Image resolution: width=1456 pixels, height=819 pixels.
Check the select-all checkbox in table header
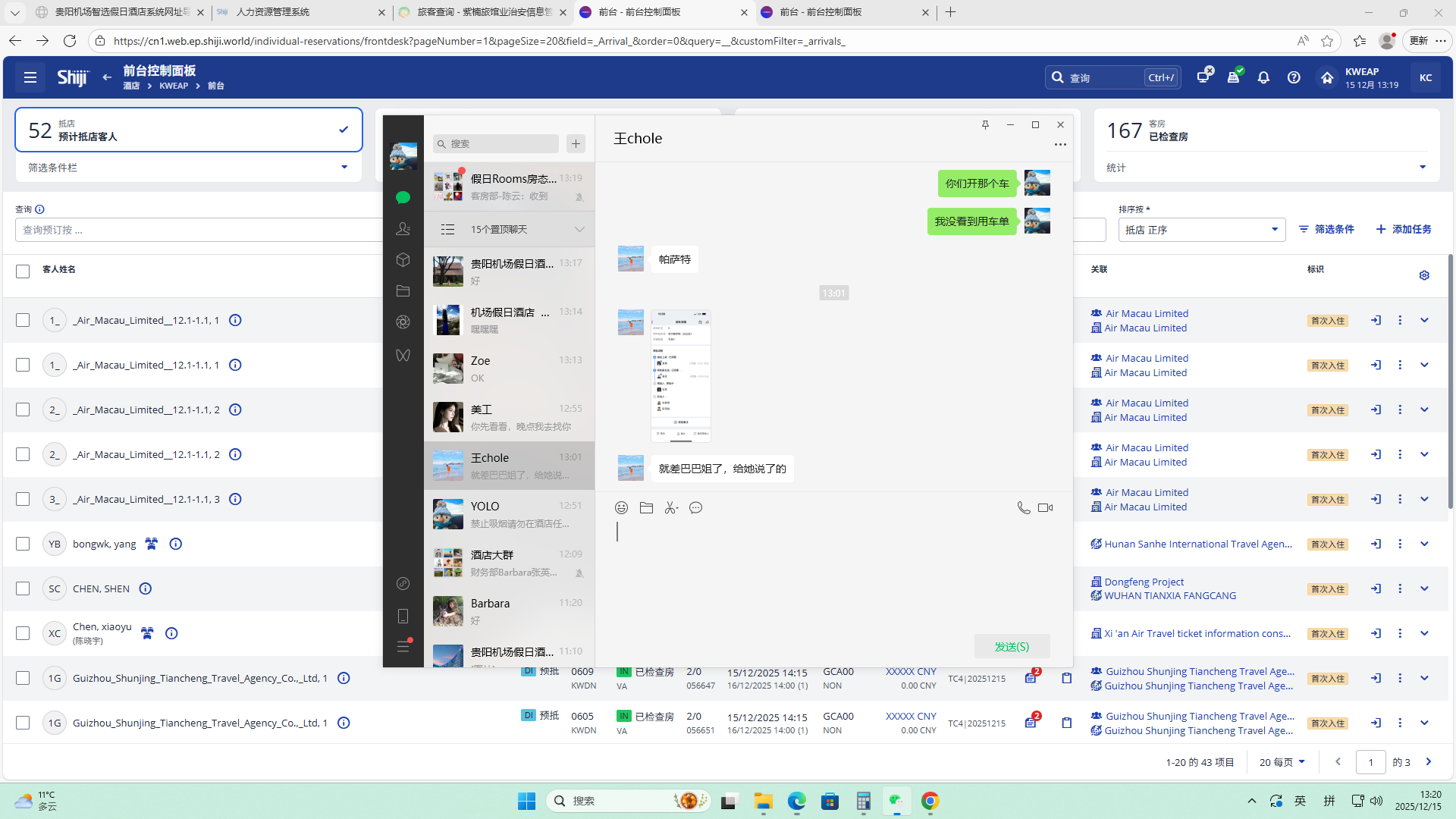point(23,271)
